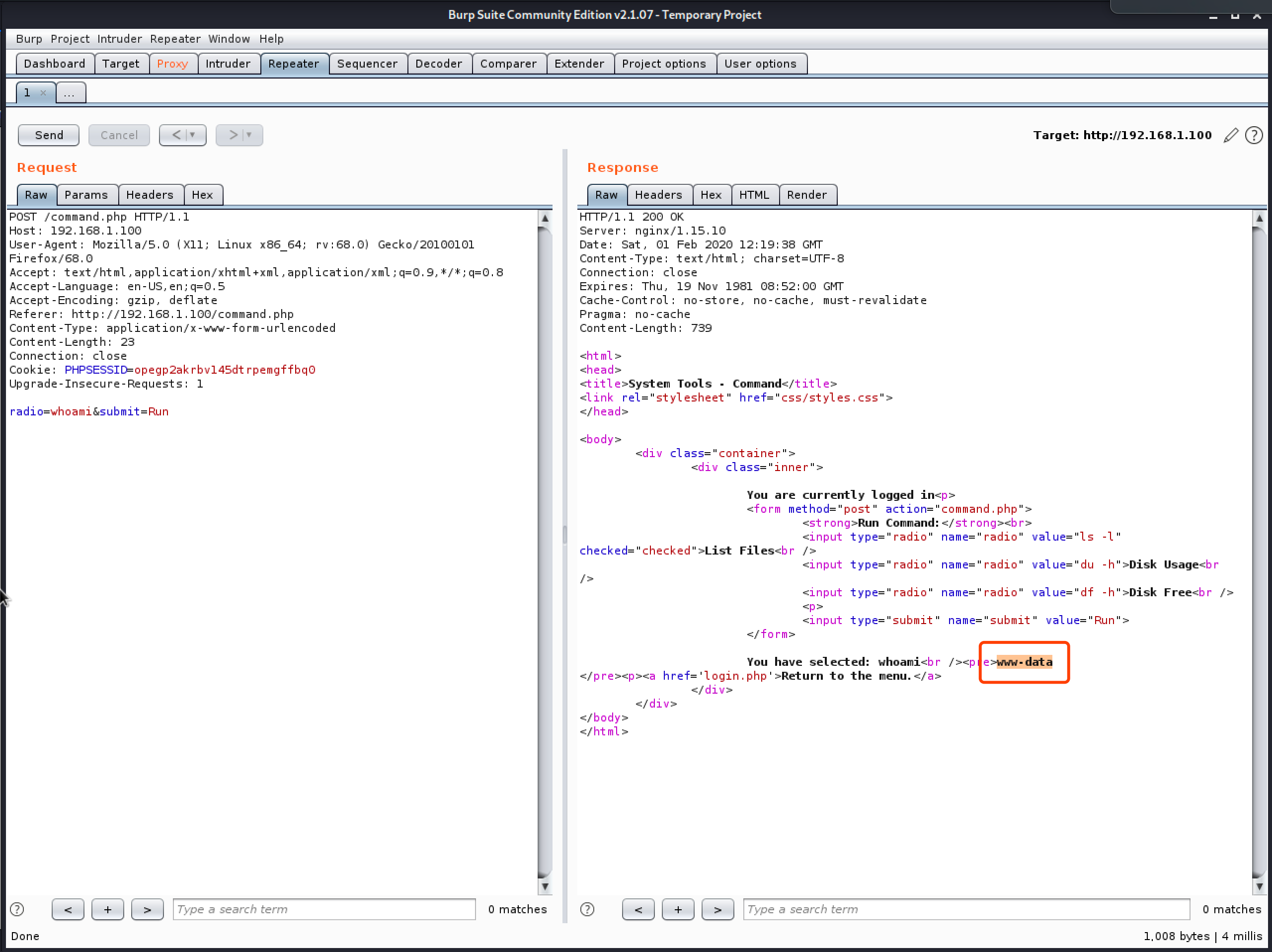Click the plus button in response search

pos(678,909)
